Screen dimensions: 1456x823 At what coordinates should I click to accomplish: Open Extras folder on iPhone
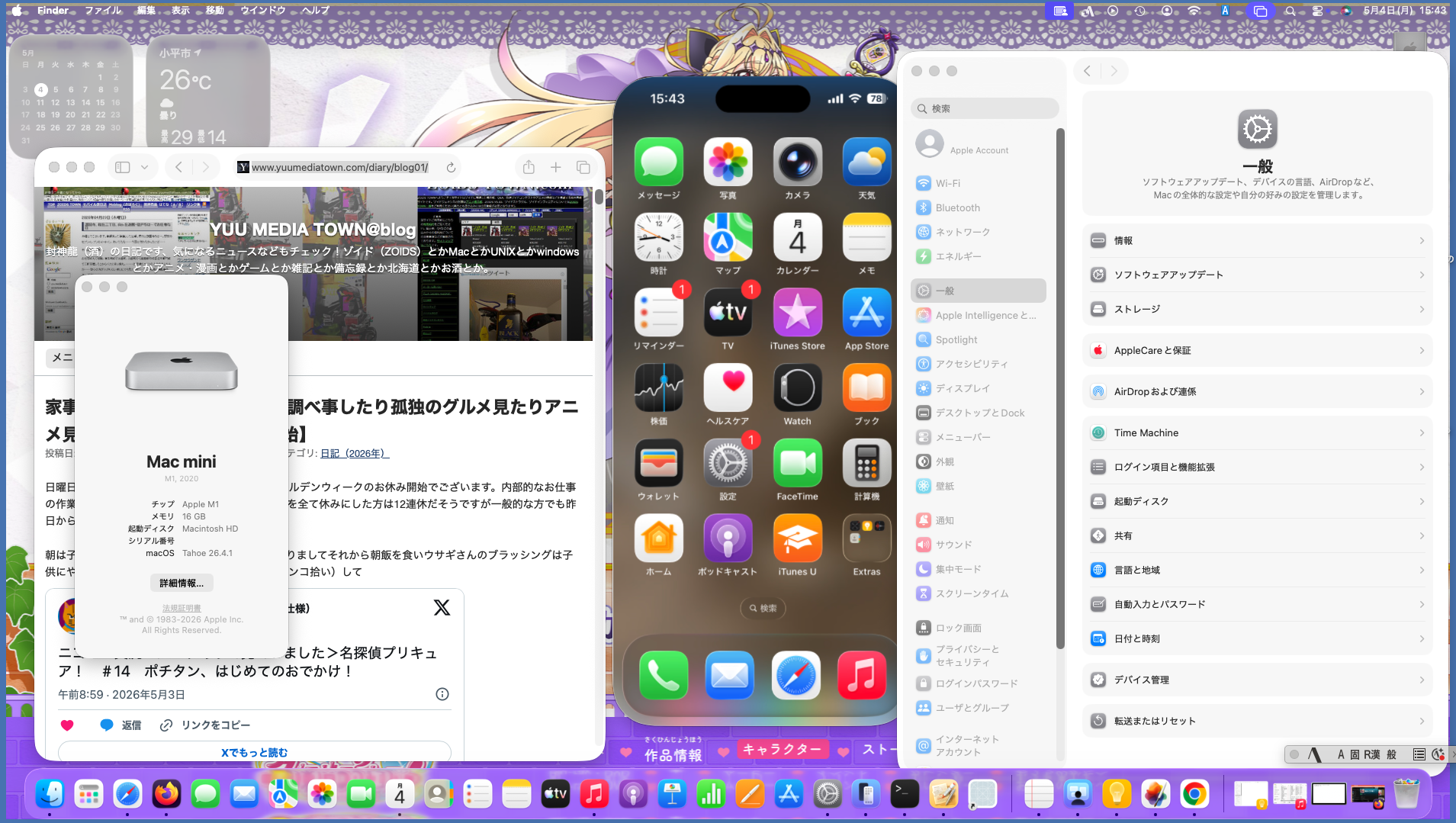[867, 538]
